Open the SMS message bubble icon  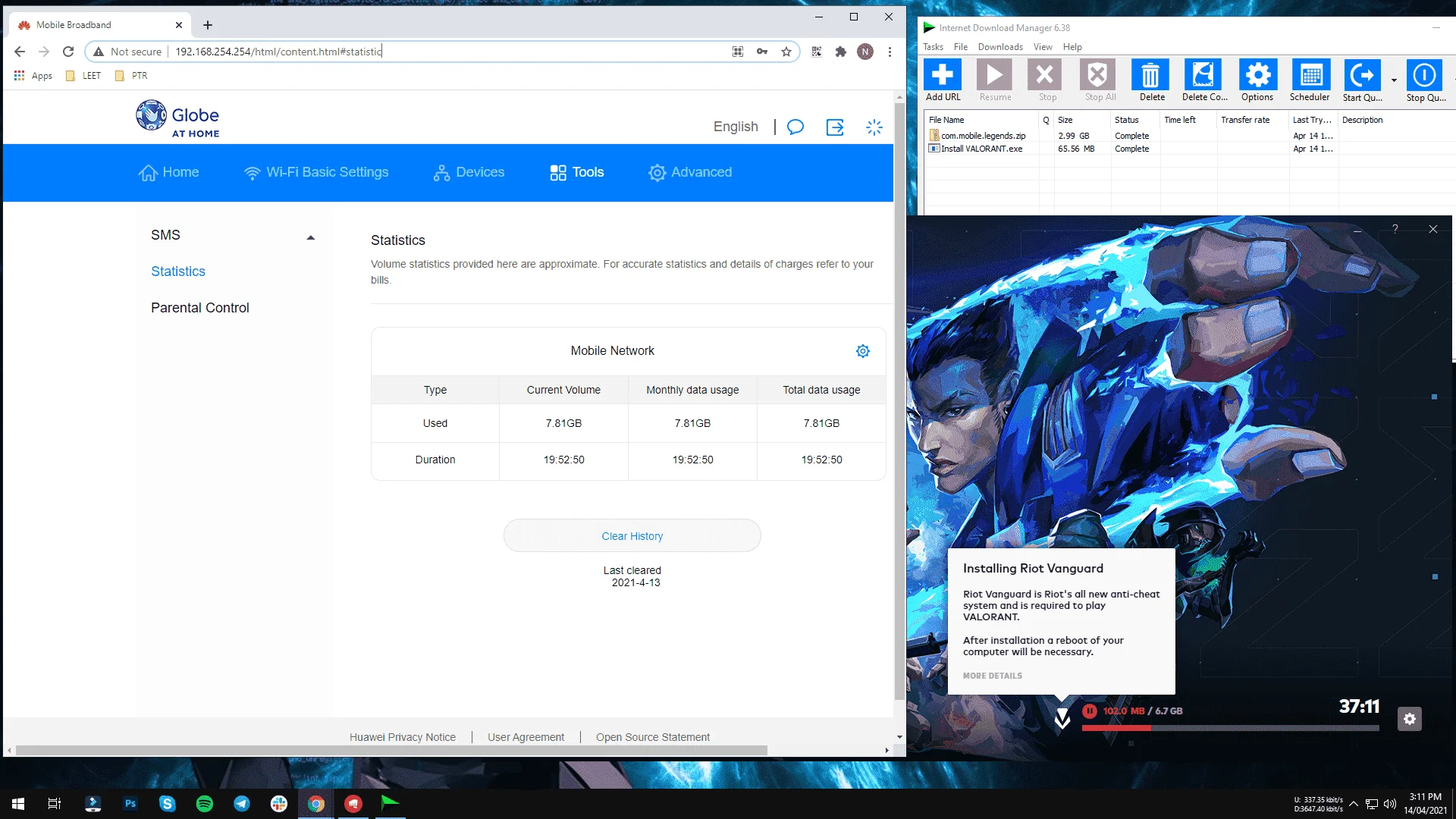(795, 127)
